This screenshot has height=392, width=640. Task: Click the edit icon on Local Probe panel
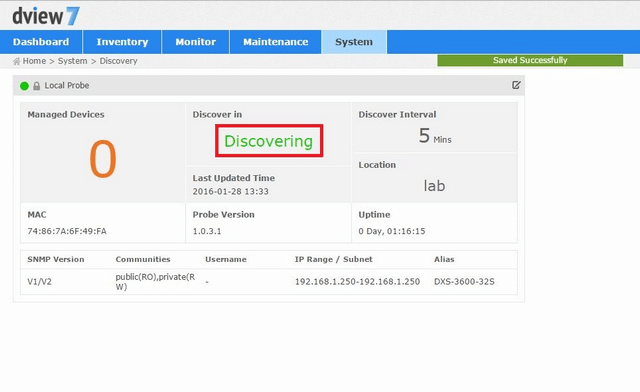point(516,85)
